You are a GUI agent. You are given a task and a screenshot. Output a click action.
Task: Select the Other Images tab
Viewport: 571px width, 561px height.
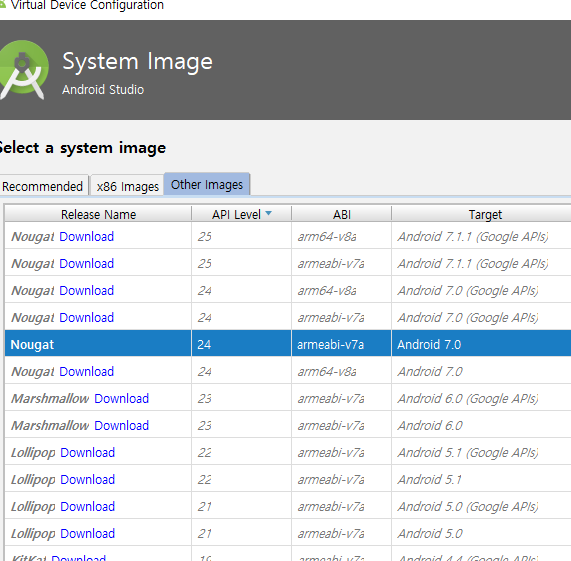click(x=207, y=185)
